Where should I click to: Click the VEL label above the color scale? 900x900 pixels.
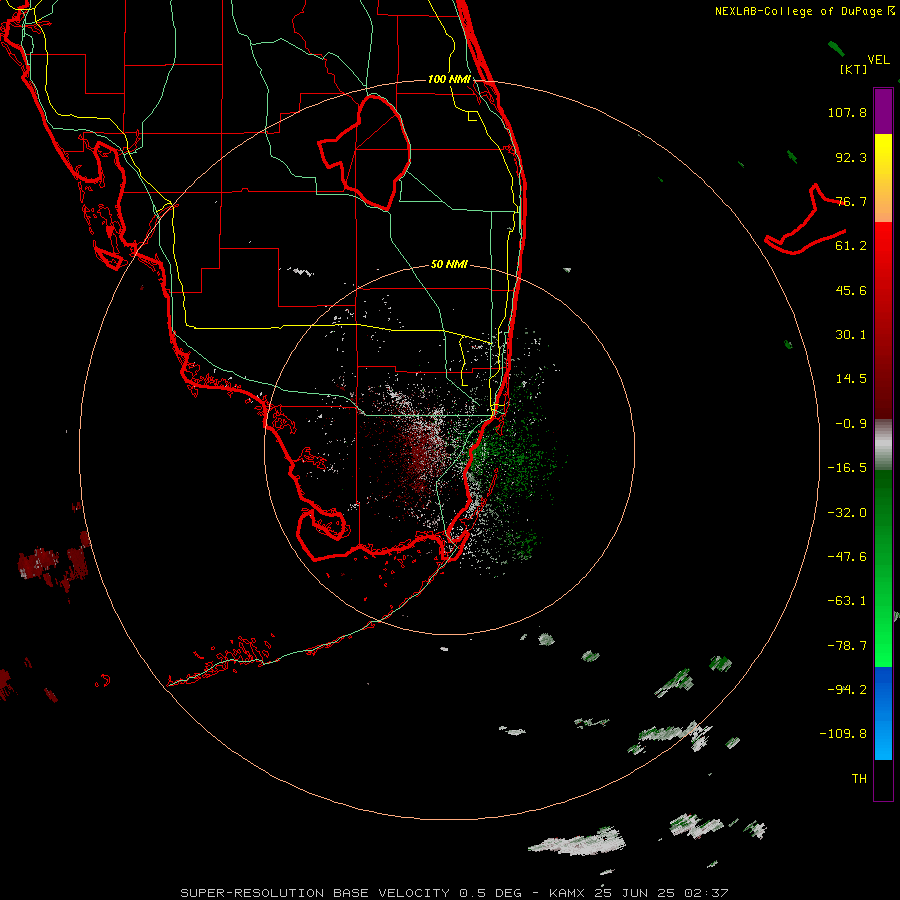(878, 60)
